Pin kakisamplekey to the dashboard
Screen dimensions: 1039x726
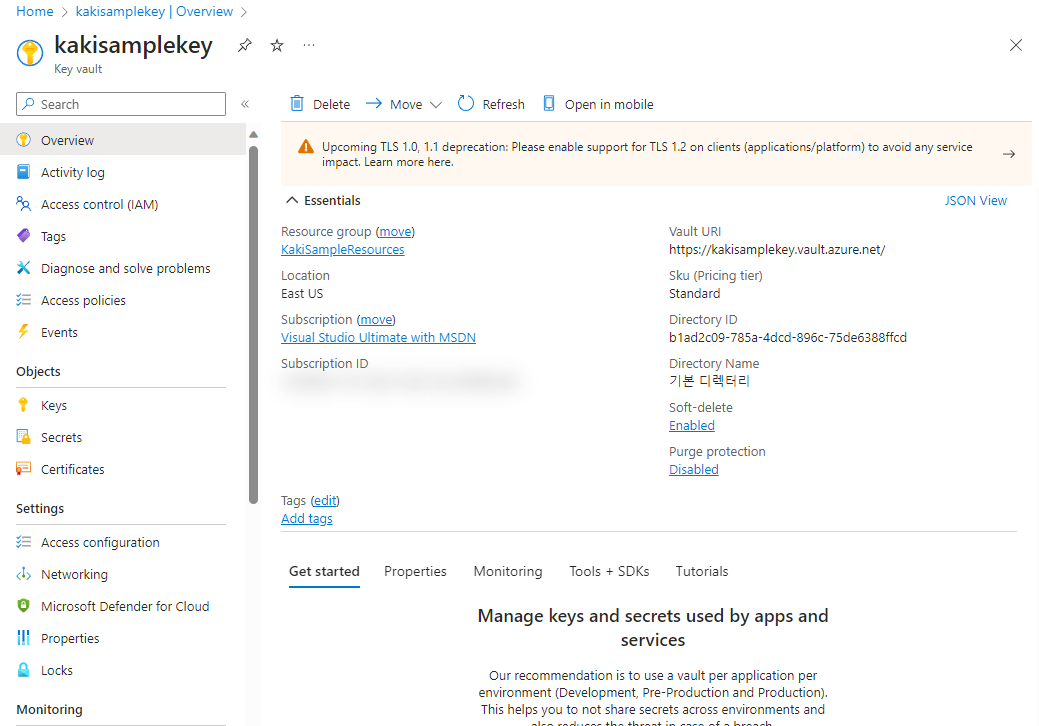[245, 45]
